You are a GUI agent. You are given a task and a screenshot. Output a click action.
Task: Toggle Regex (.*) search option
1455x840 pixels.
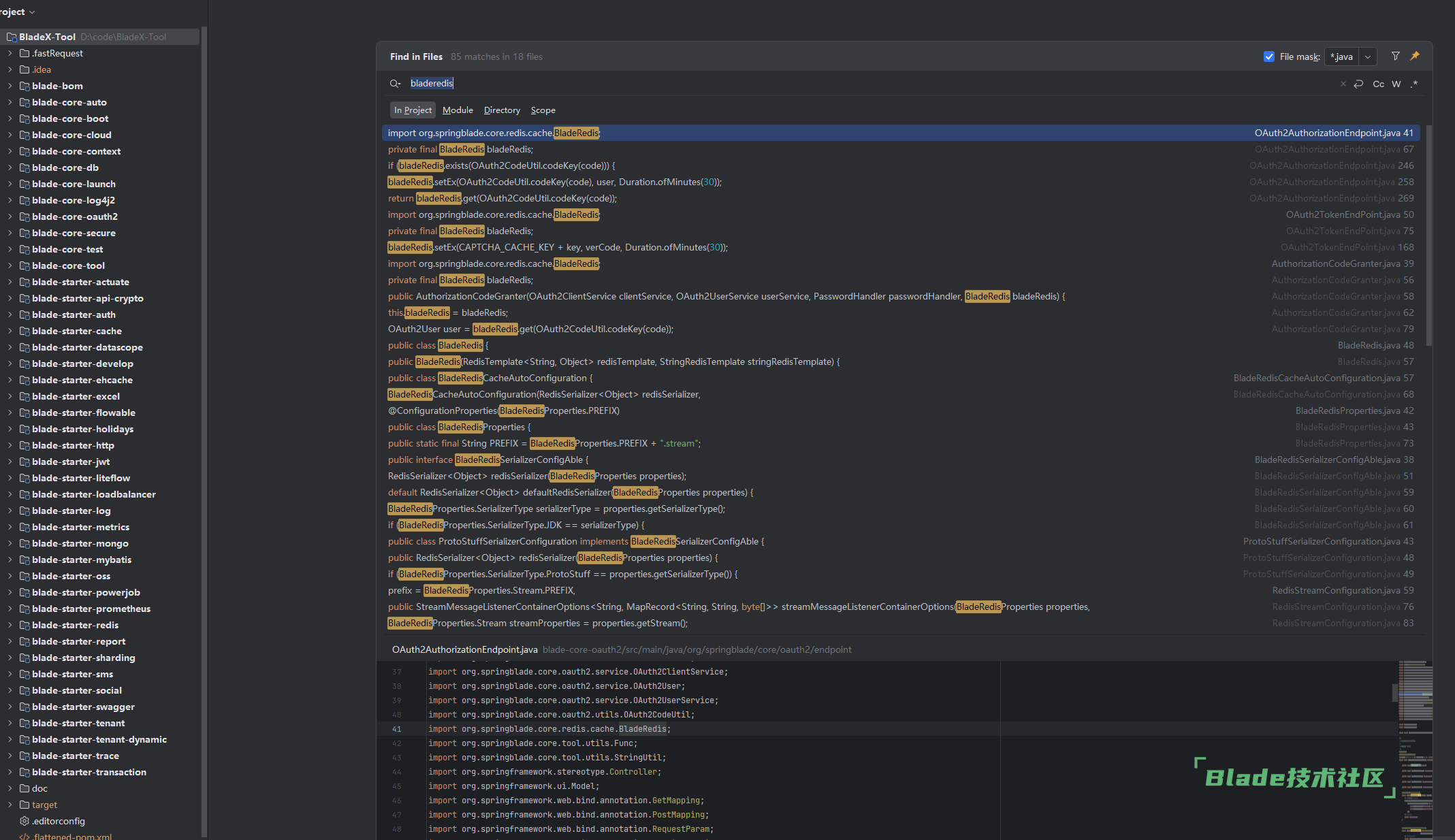coord(1414,84)
